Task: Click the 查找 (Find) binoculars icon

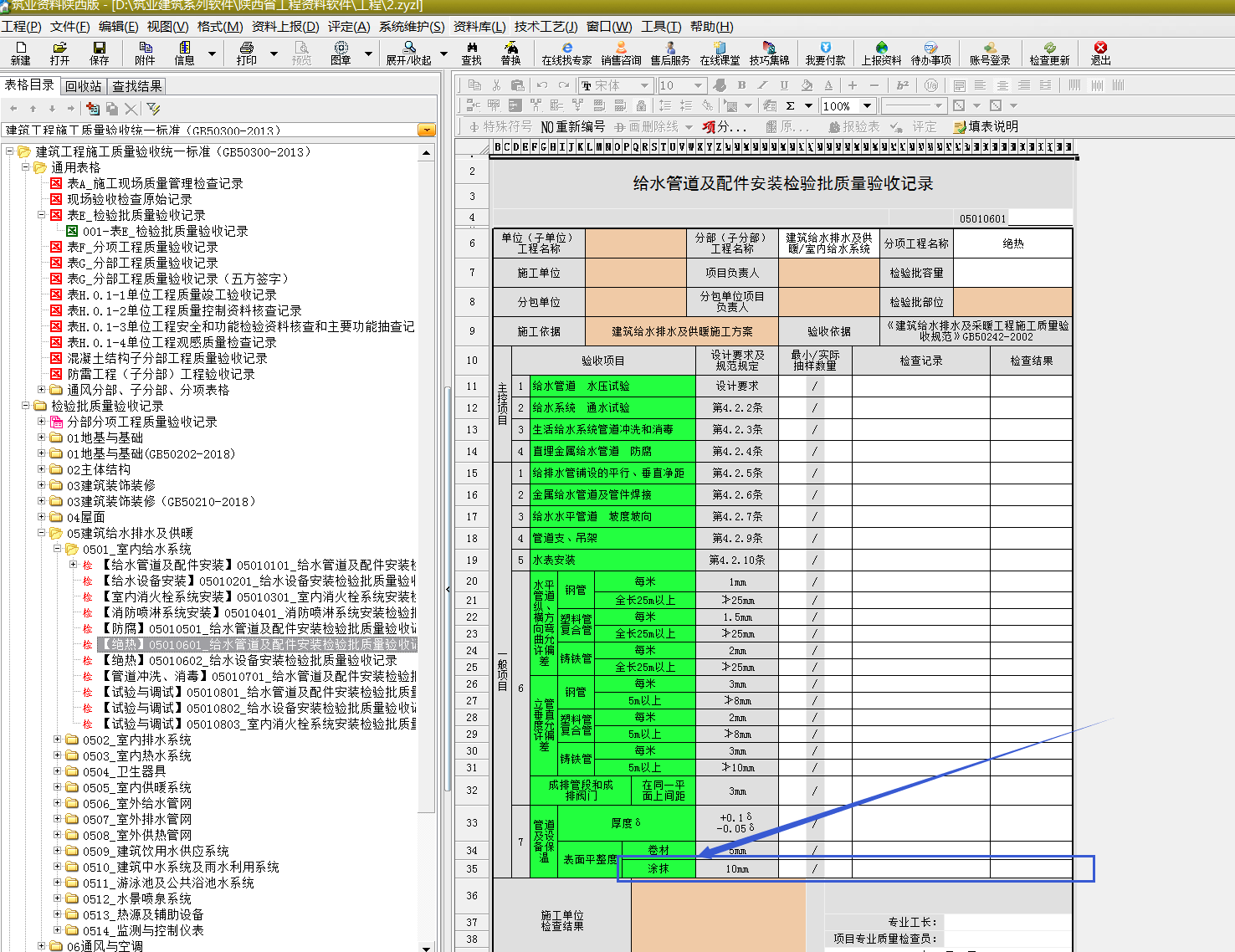Action: pos(472,53)
